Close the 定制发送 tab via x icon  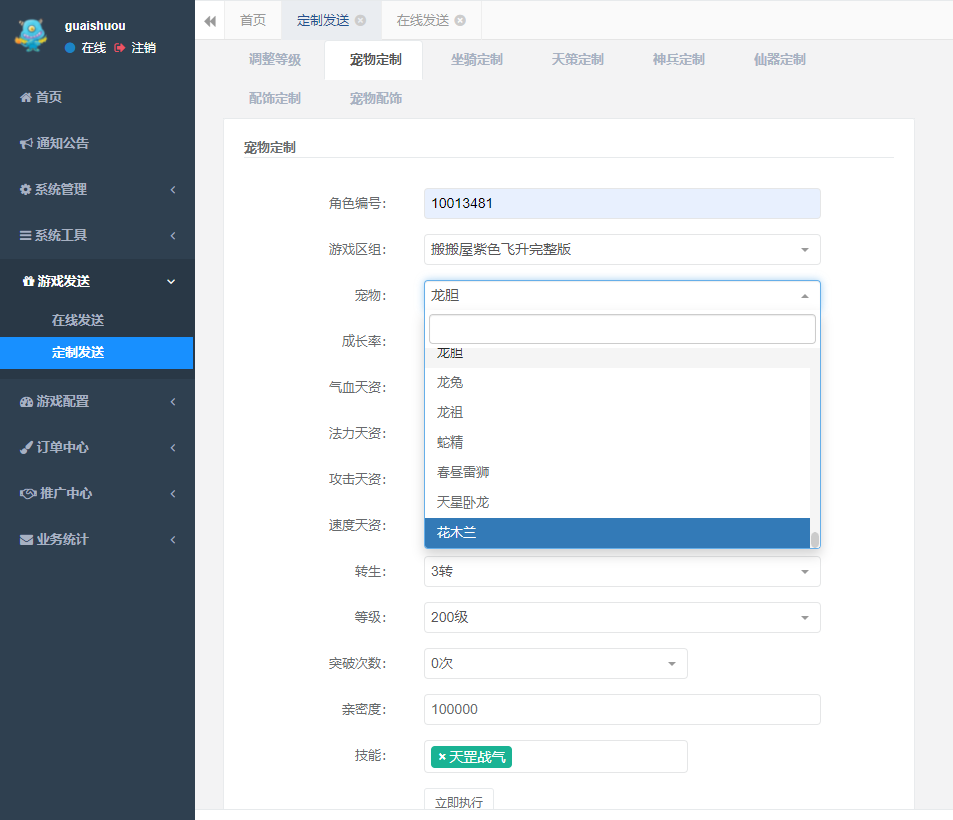click(x=360, y=20)
